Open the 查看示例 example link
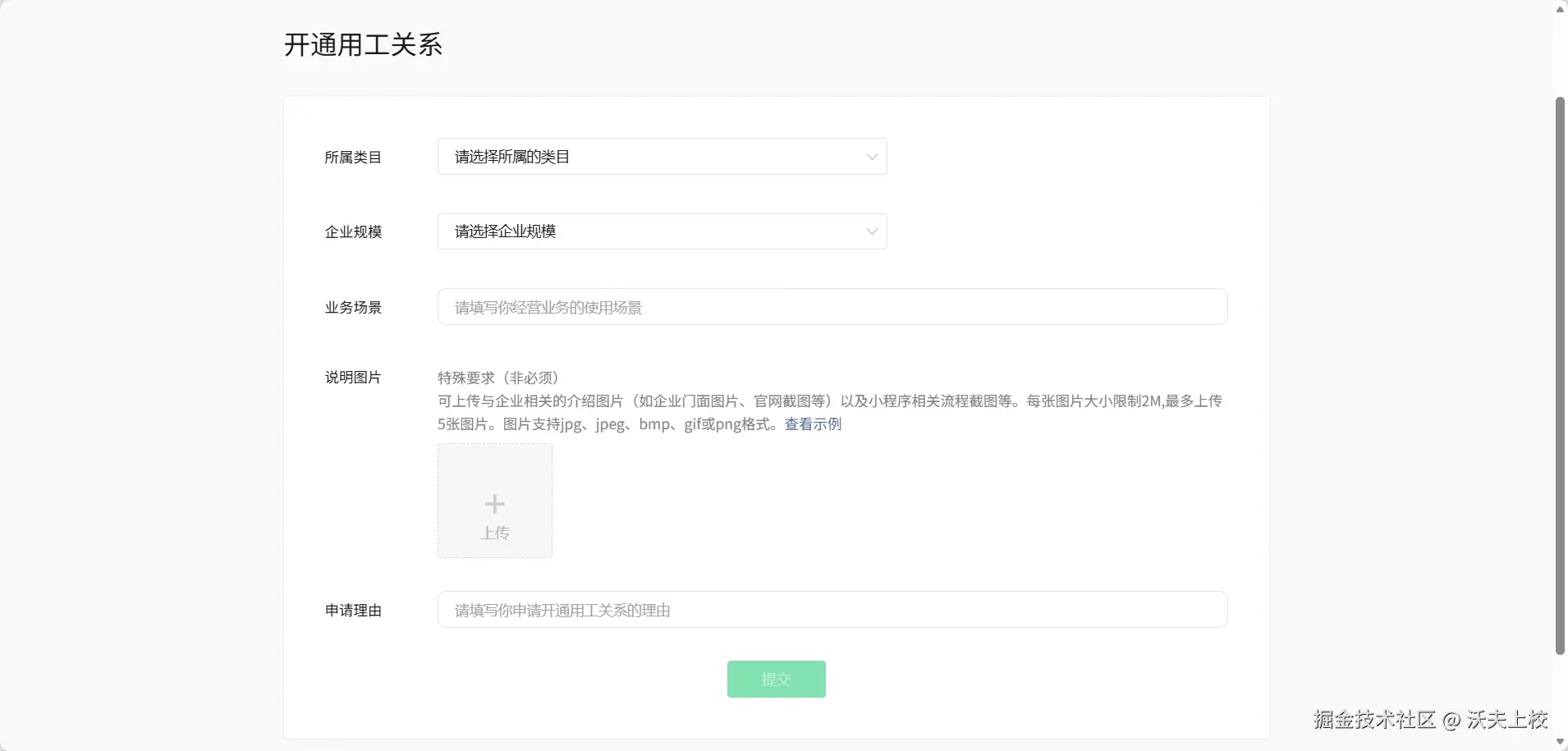 coord(812,424)
